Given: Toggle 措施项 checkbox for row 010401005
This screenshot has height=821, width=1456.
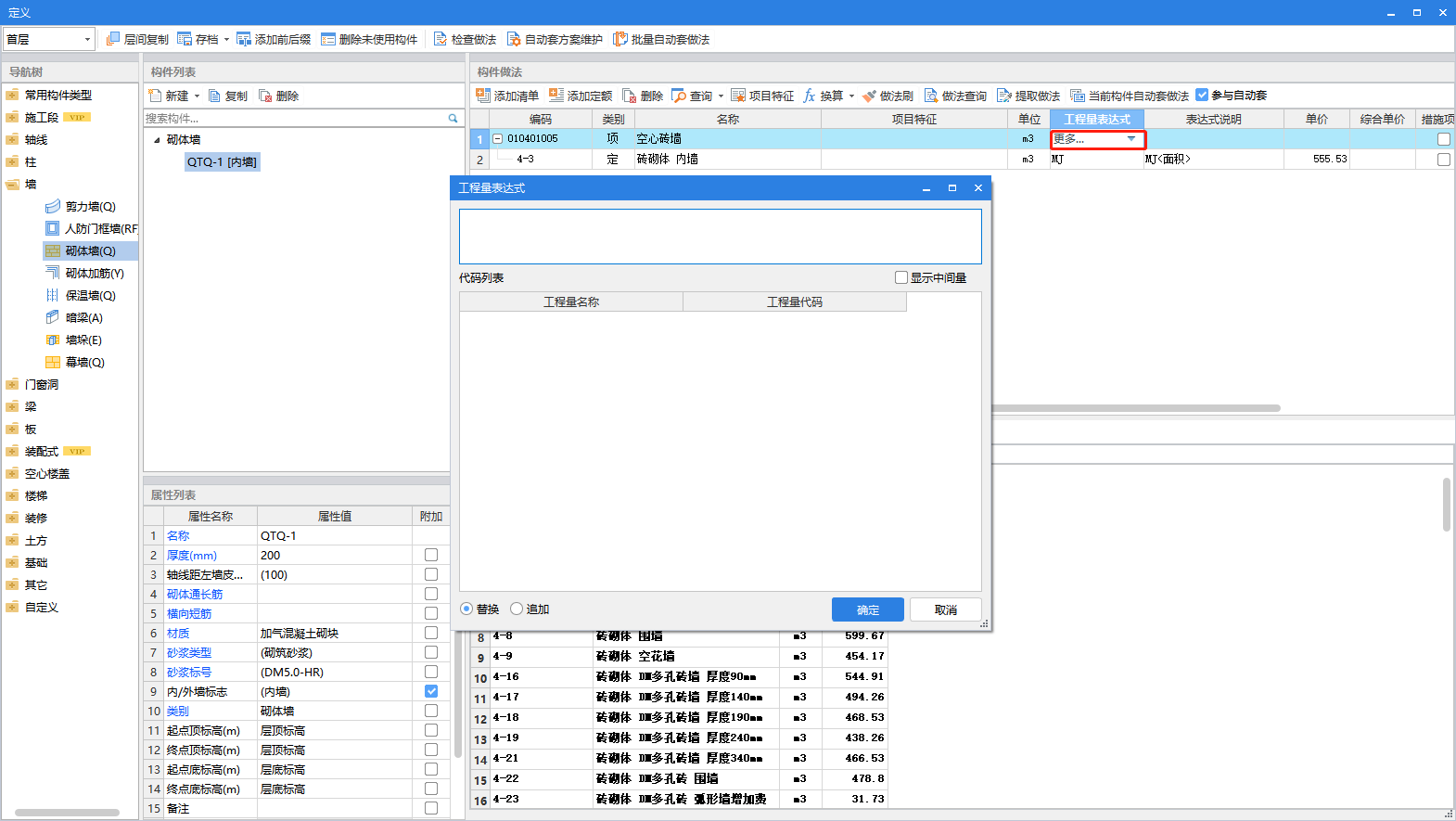Looking at the screenshot, I should (x=1444, y=139).
